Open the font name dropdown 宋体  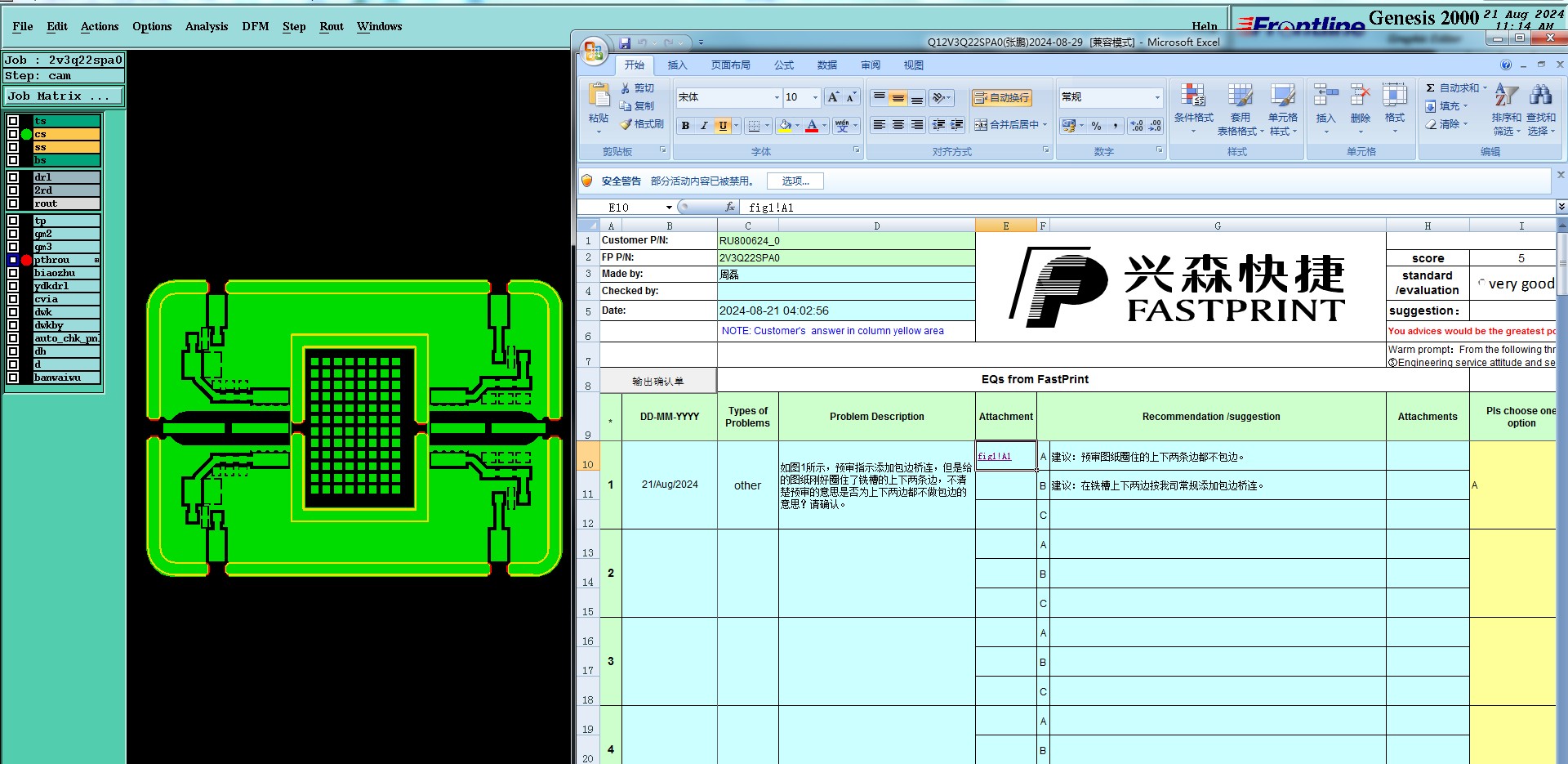[x=777, y=98]
